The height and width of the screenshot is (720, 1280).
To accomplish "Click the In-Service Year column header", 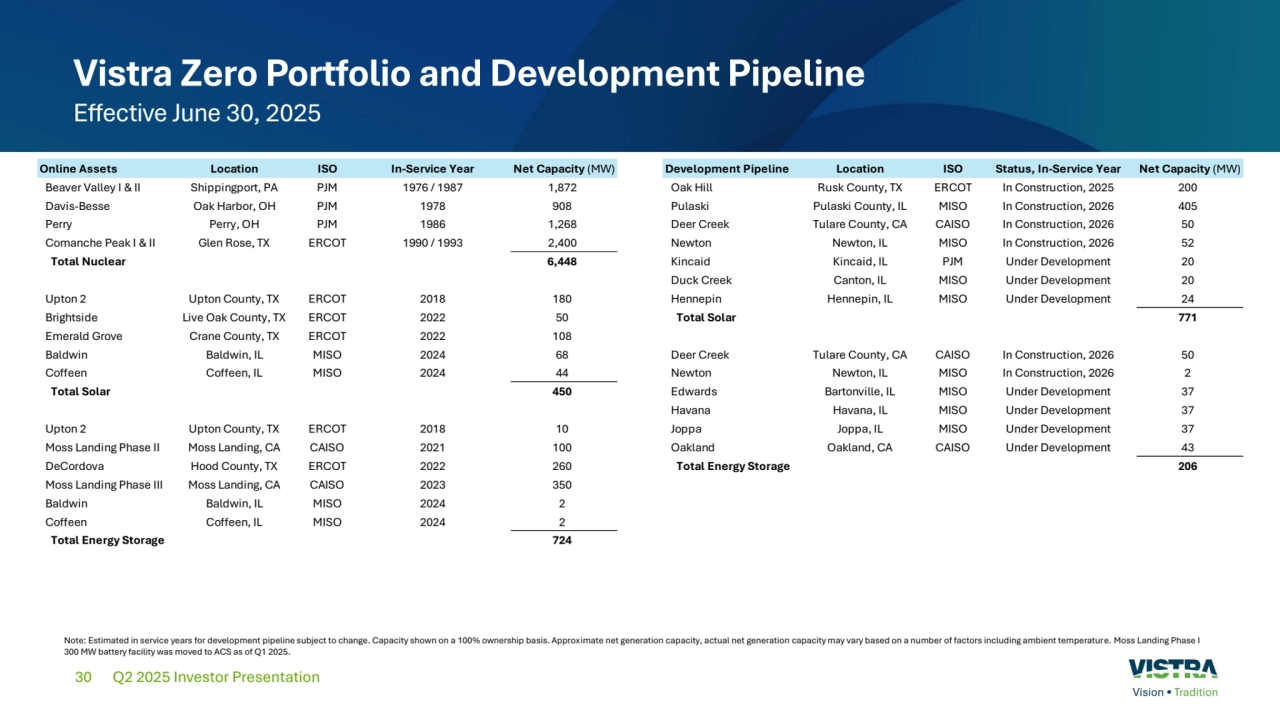I will (432, 169).
